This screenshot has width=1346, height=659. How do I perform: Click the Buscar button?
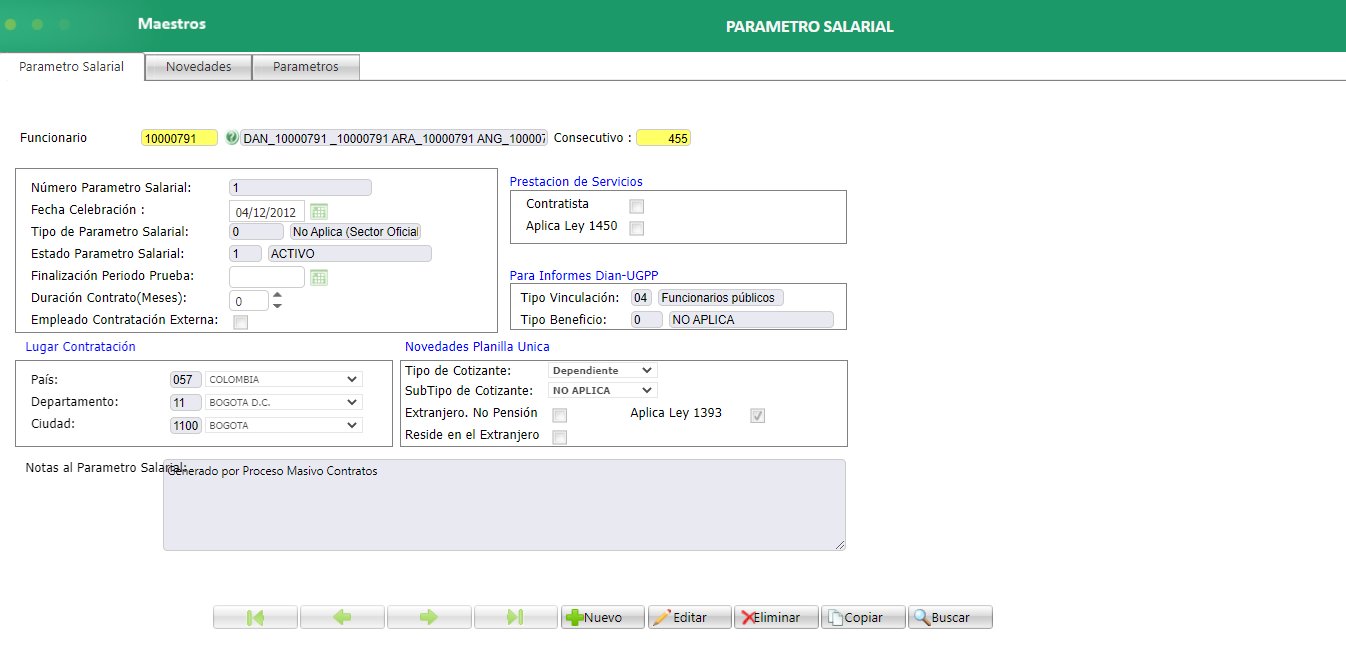coord(951,617)
